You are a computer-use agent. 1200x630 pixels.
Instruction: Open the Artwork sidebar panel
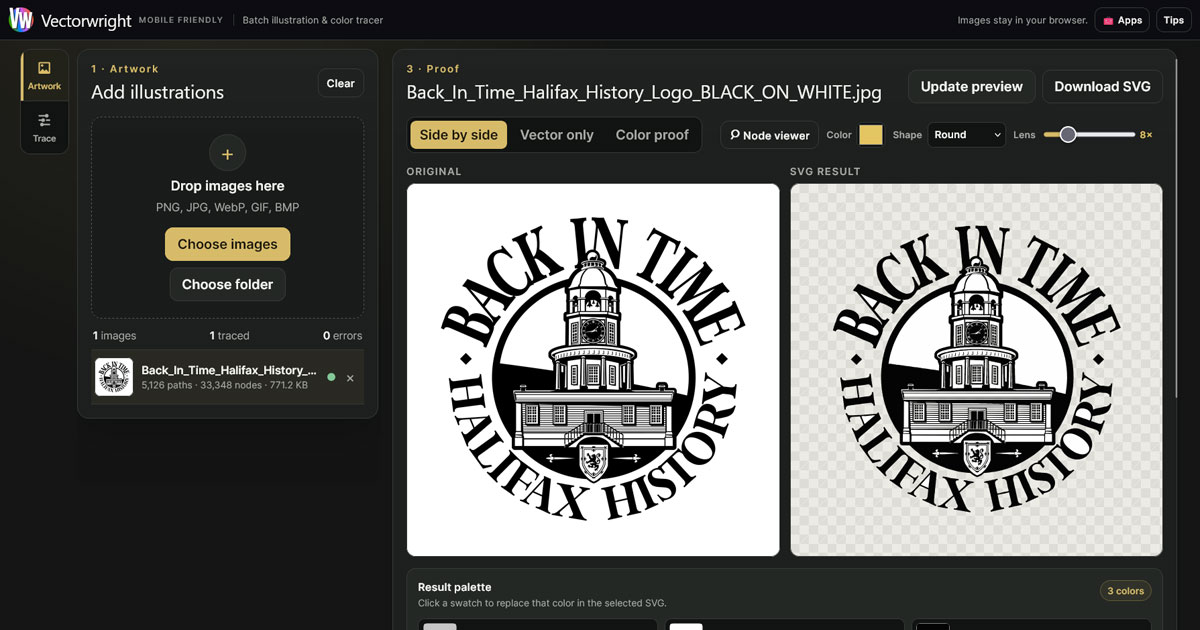coord(44,76)
